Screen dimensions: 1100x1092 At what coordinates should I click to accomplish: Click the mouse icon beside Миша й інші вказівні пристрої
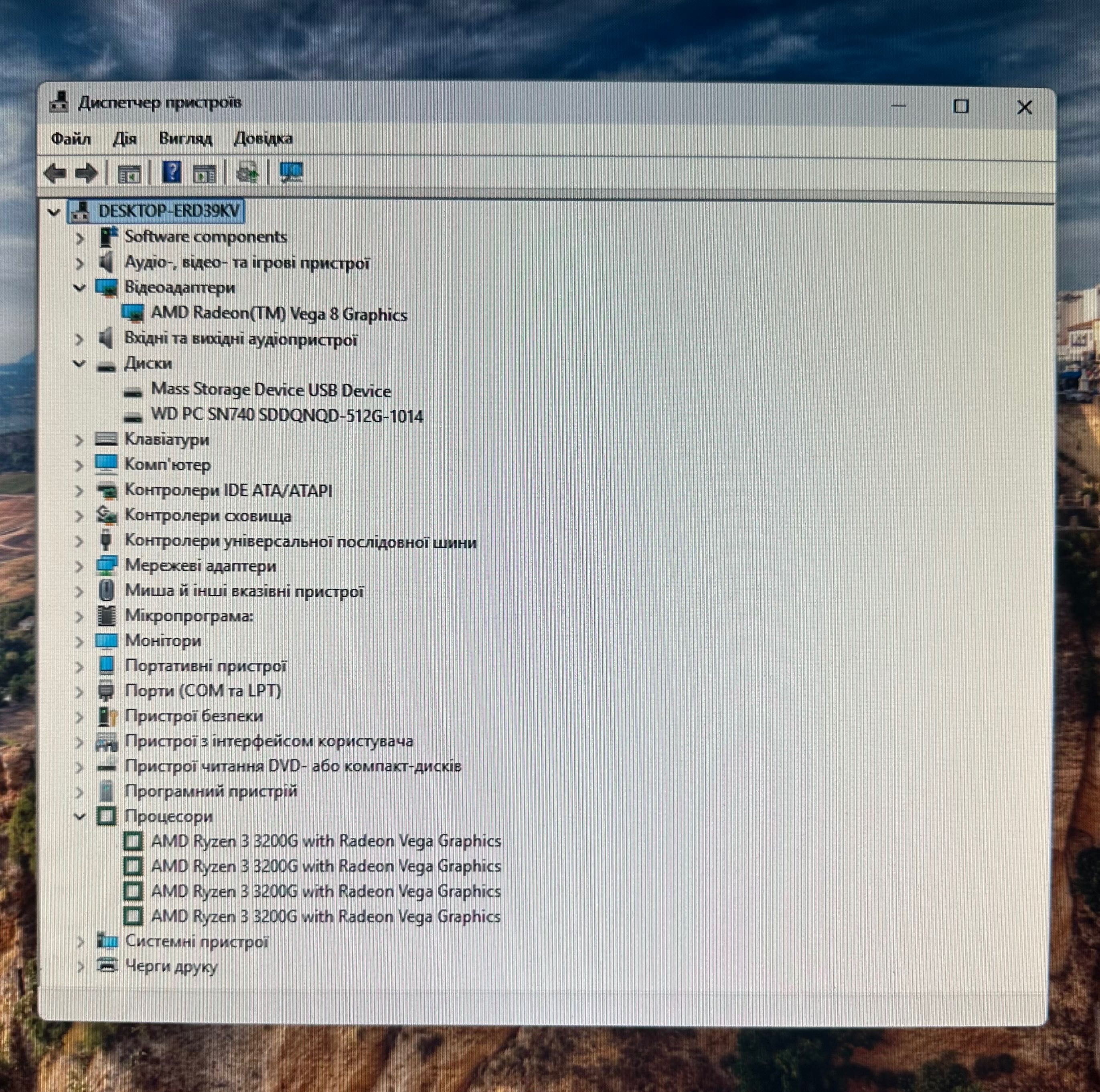106,590
